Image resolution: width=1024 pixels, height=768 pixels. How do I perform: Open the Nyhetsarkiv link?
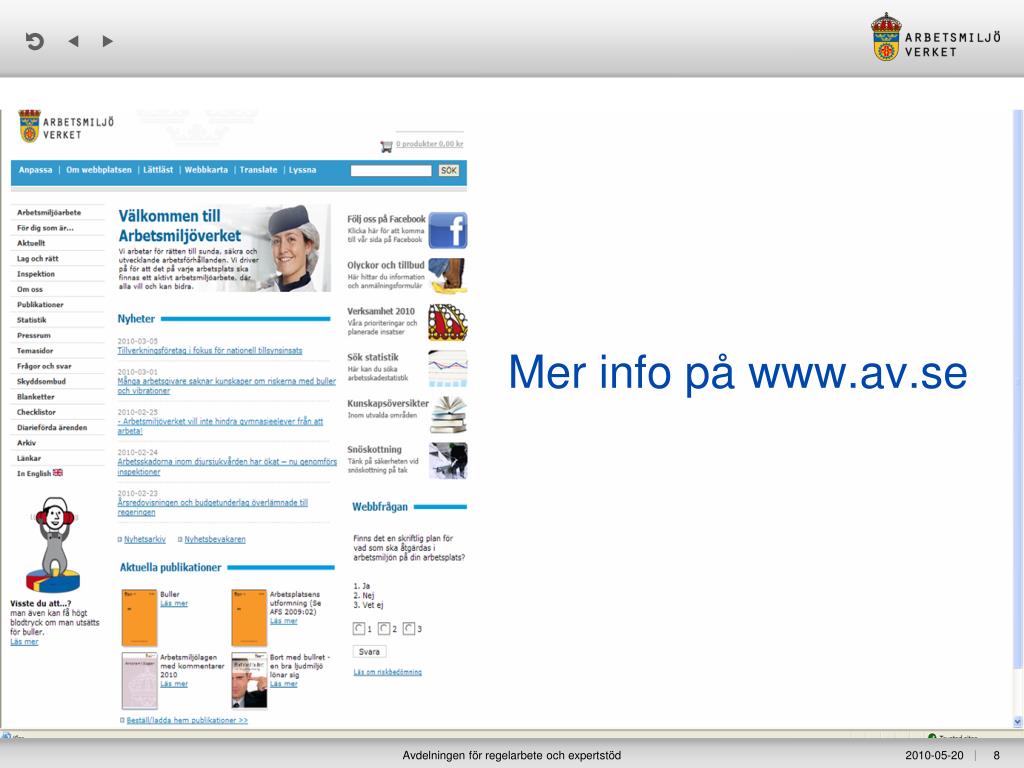tap(144, 539)
